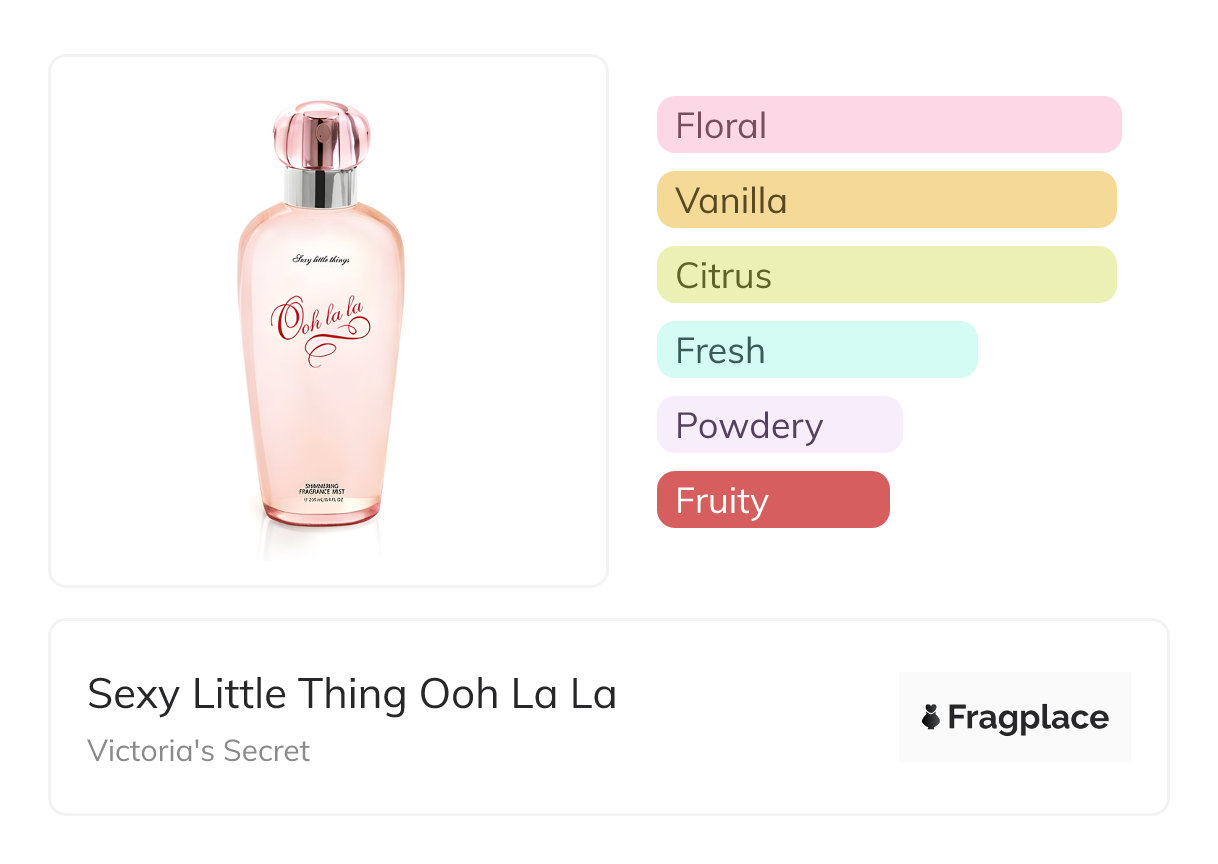Click the Fragplace wordmark text

[x=1028, y=718]
